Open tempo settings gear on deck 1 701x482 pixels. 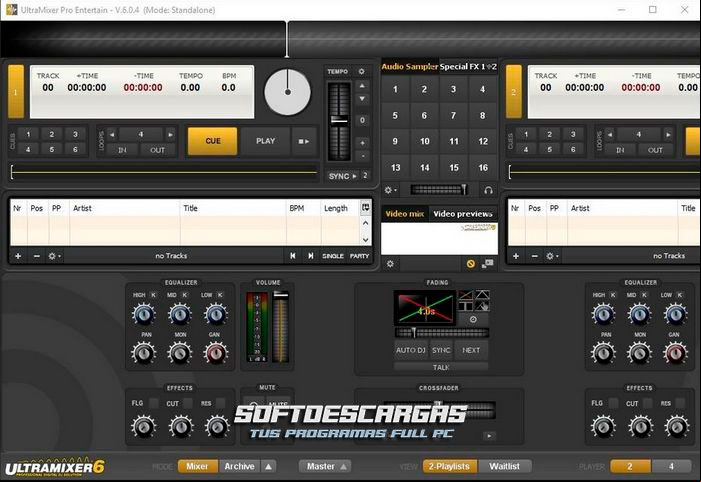[x=361, y=72]
